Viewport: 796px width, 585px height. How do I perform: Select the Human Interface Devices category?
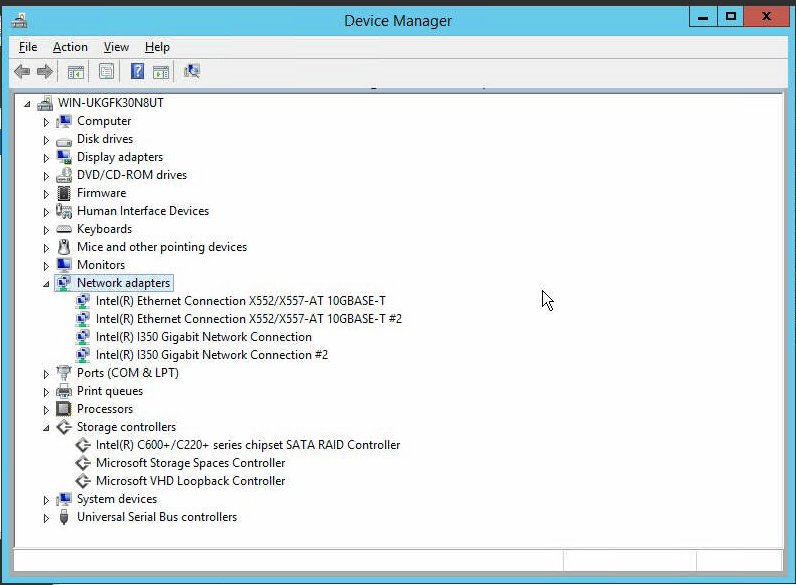(143, 211)
